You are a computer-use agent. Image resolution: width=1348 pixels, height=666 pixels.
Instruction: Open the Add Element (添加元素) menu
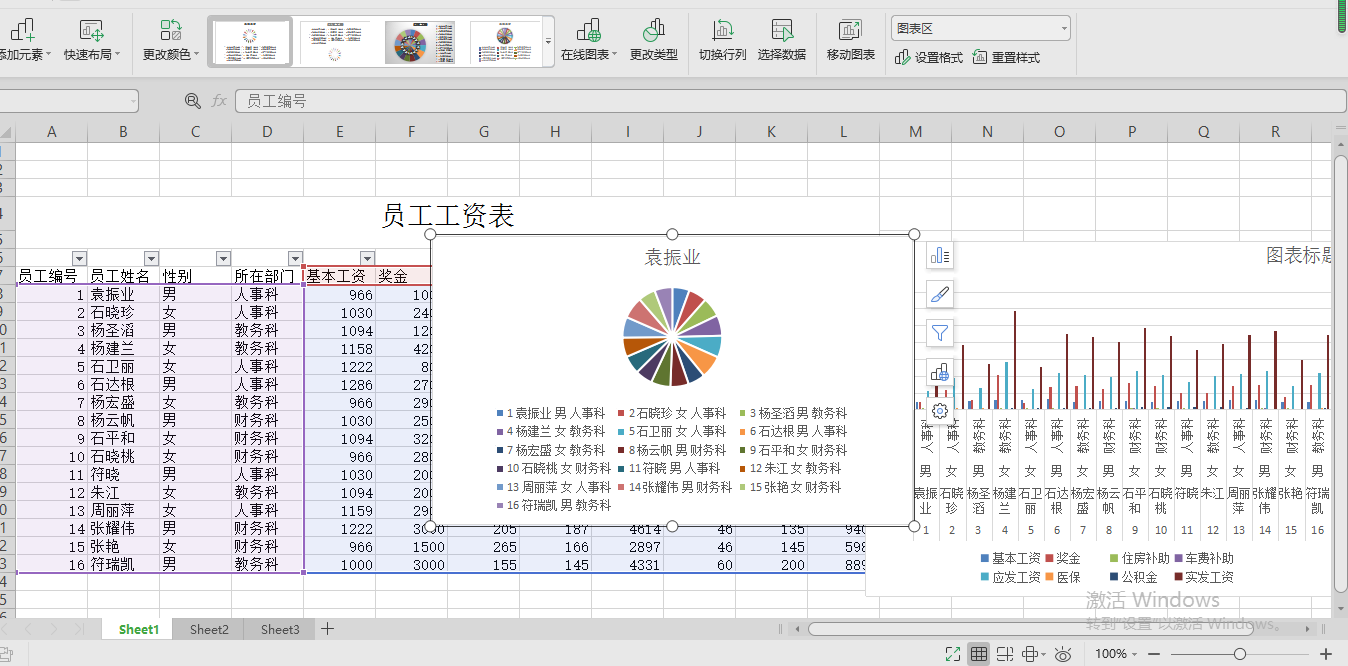point(24,41)
